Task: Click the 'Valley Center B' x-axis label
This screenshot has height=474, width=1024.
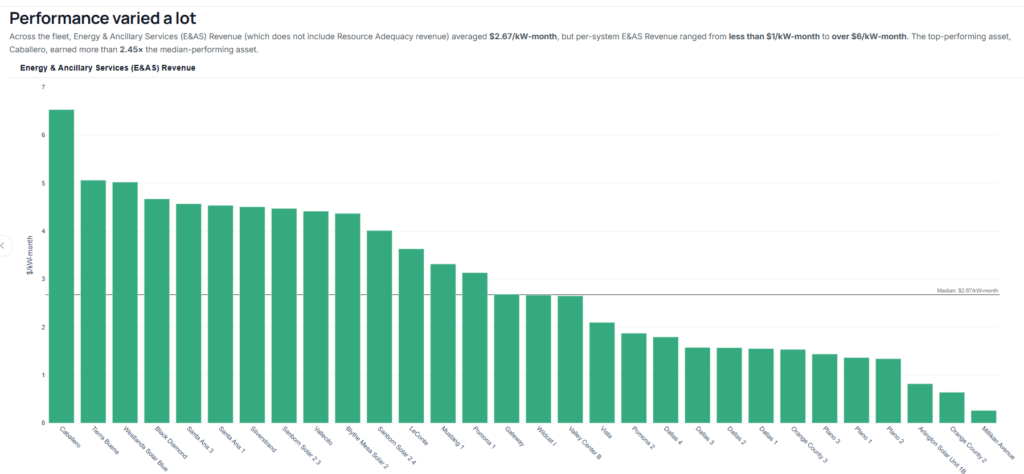Action: (x=583, y=441)
